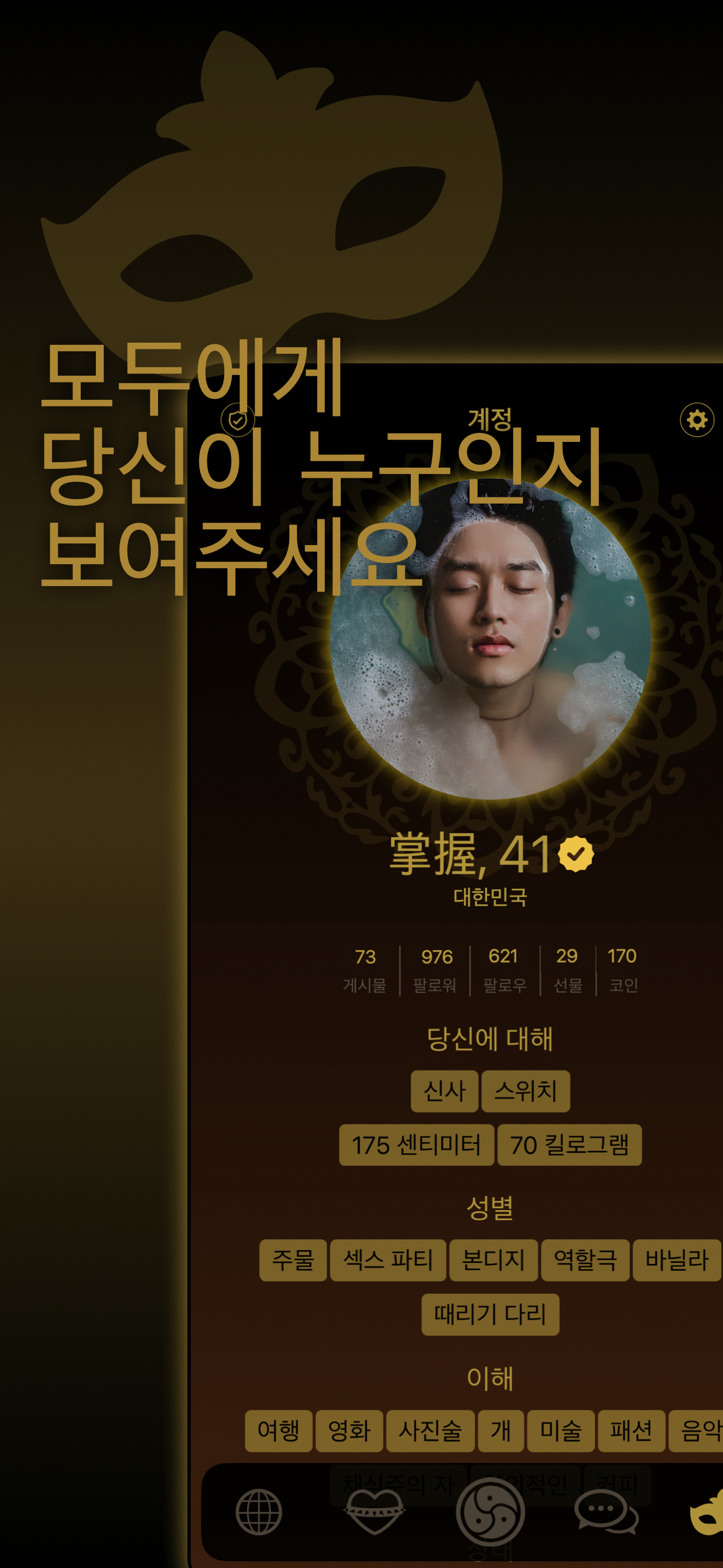Tap the 170 코인 coins balance
Screen dimensions: 723x1568
click(623, 970)
